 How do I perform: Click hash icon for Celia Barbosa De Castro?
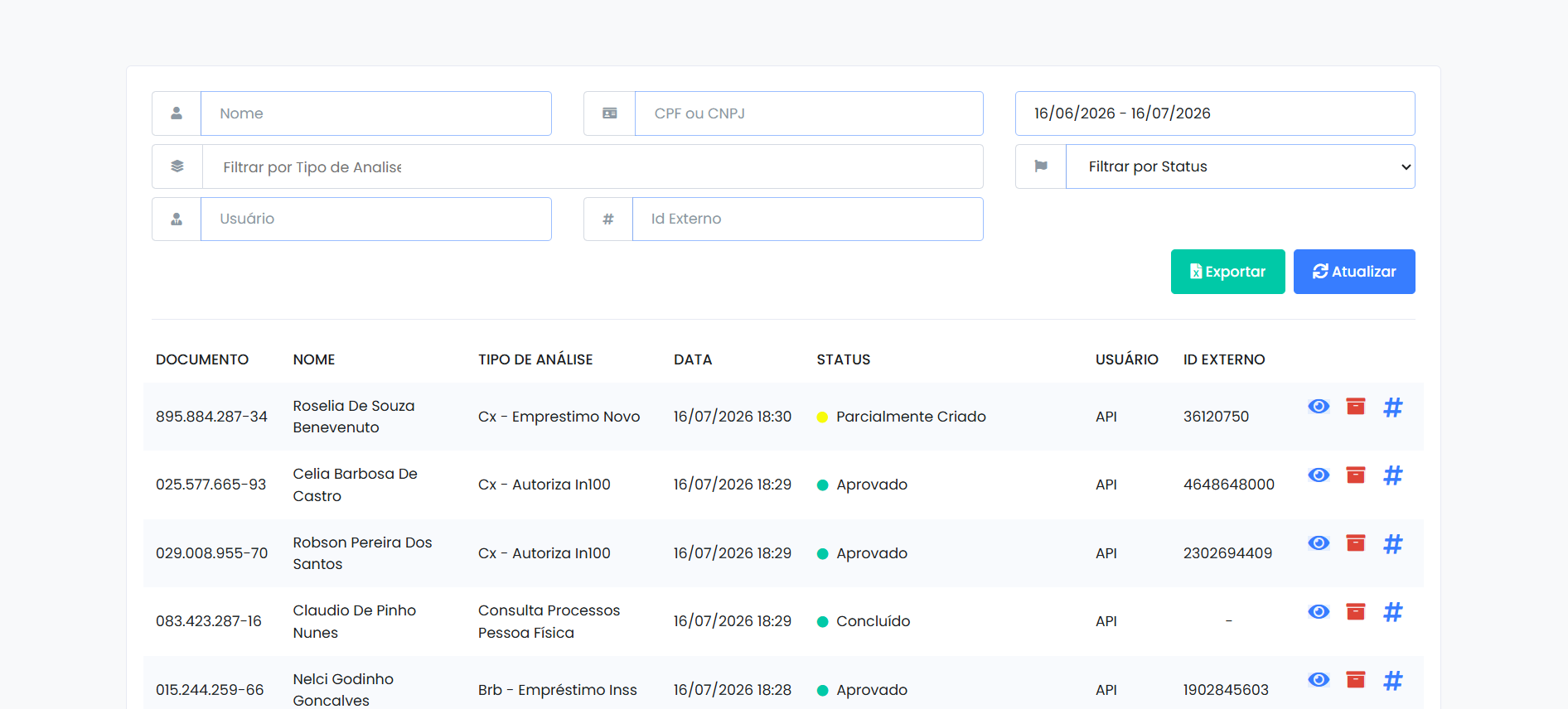(x=1393, y=475)
